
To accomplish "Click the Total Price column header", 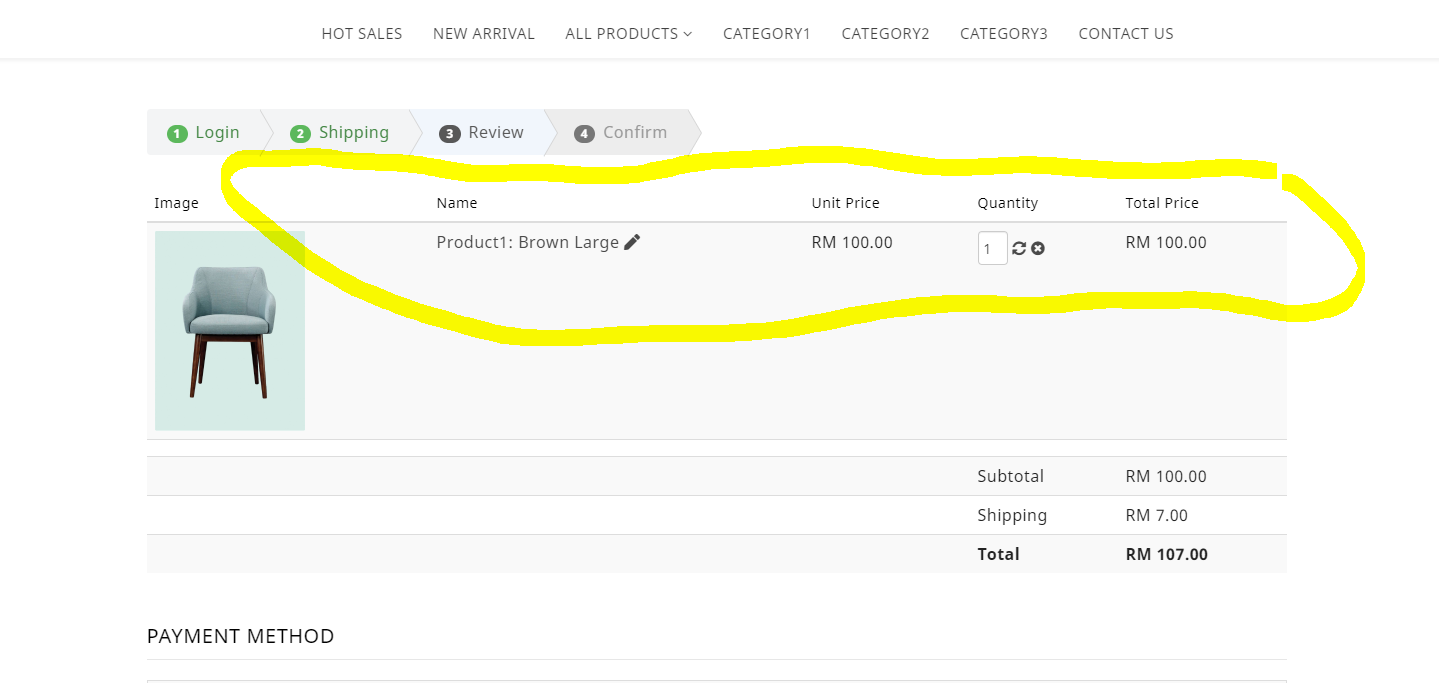I will tap(1162, 203).
